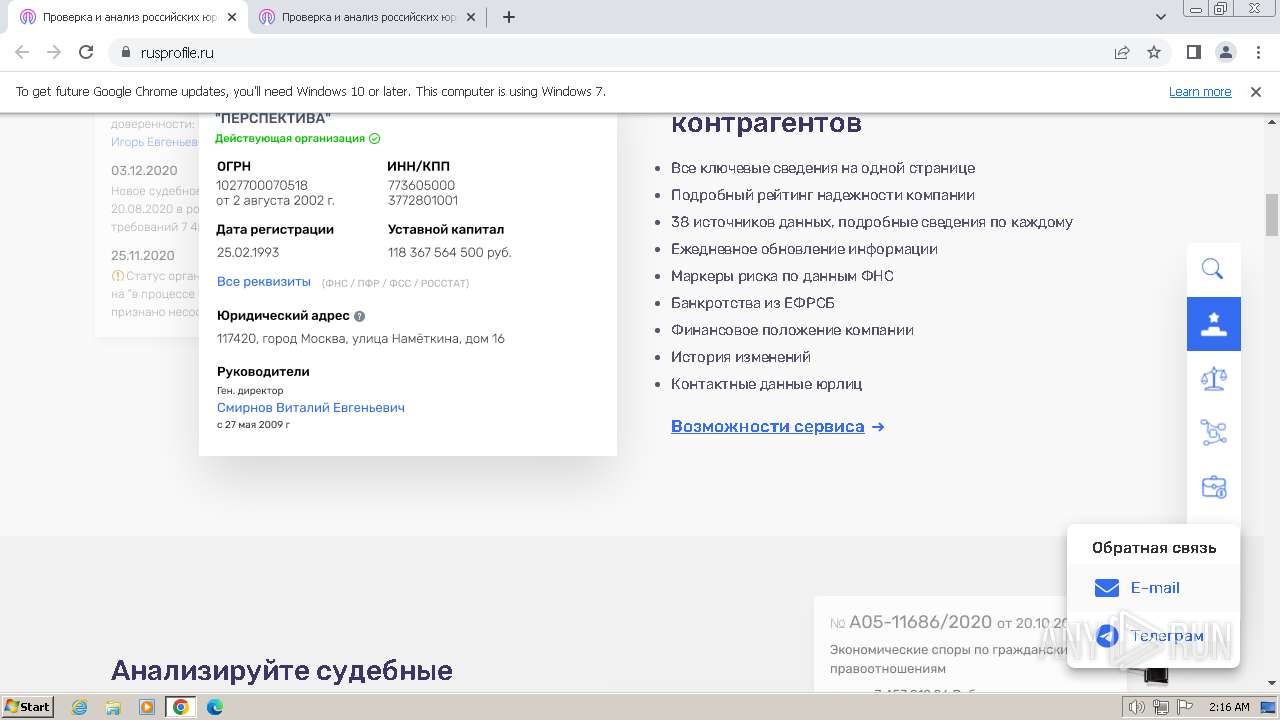Click the share page icon in address bar
Image resolution: width=1280 pixels, height=720 pixels.
coord(1122,53)
